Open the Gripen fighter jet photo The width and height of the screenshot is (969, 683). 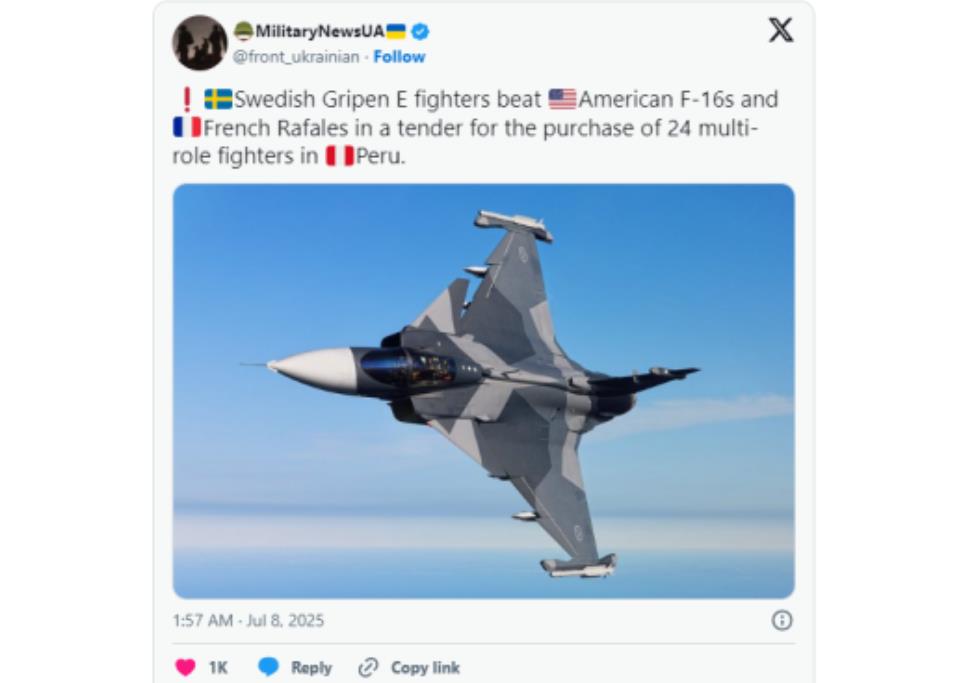(x=483, y=391)
